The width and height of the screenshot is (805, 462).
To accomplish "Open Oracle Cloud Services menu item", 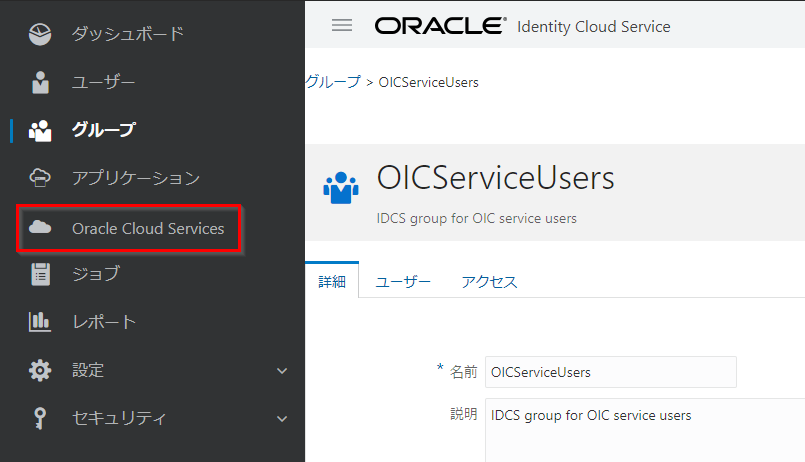I will click(148, 229).
